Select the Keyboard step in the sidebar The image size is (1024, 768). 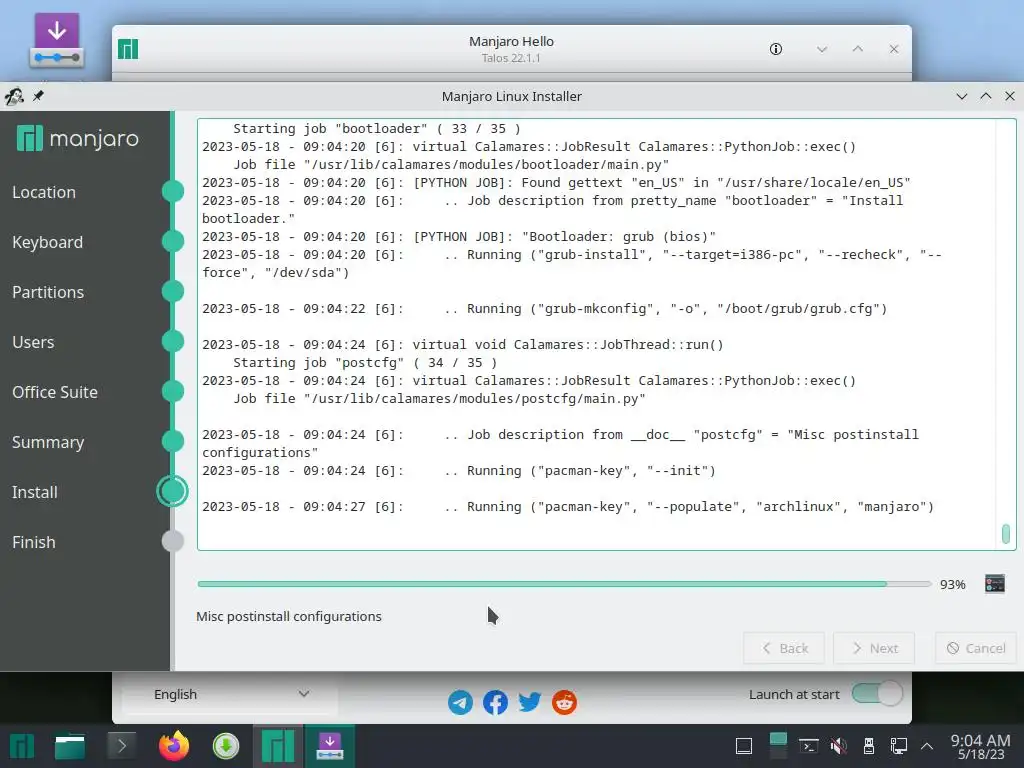[48, 242]
